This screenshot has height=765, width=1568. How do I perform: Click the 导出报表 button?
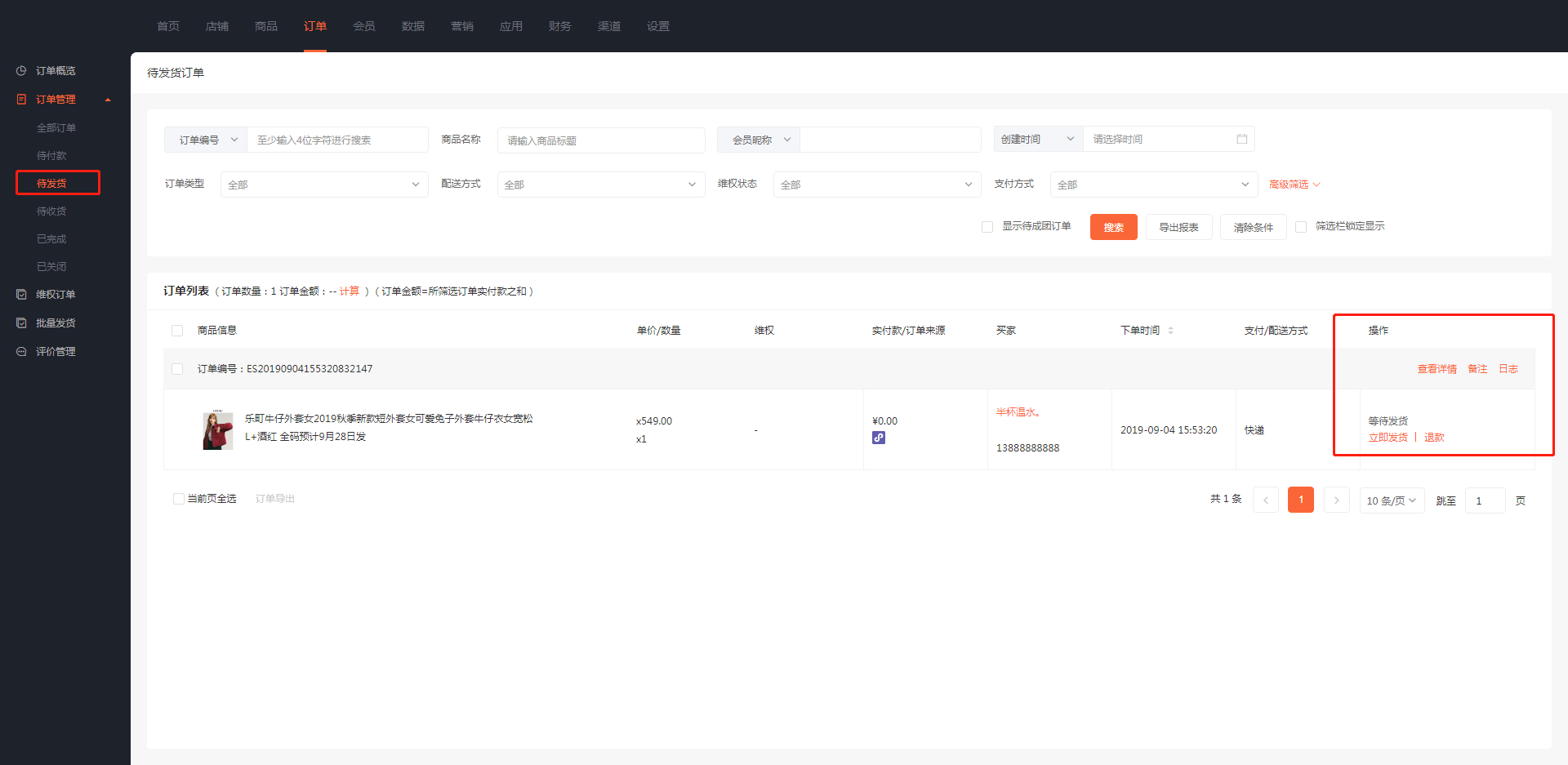click(1179, 227)
